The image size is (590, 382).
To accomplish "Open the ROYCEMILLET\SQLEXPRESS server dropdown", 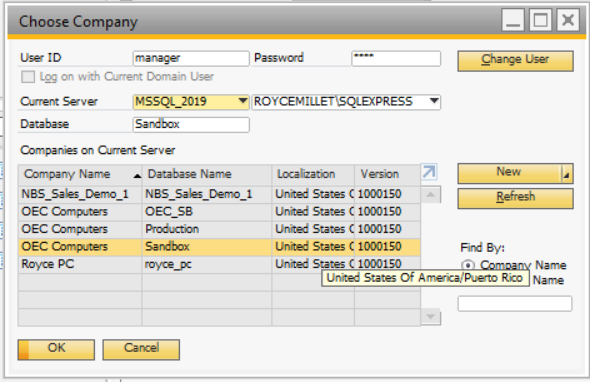I will tap(434, 101).
